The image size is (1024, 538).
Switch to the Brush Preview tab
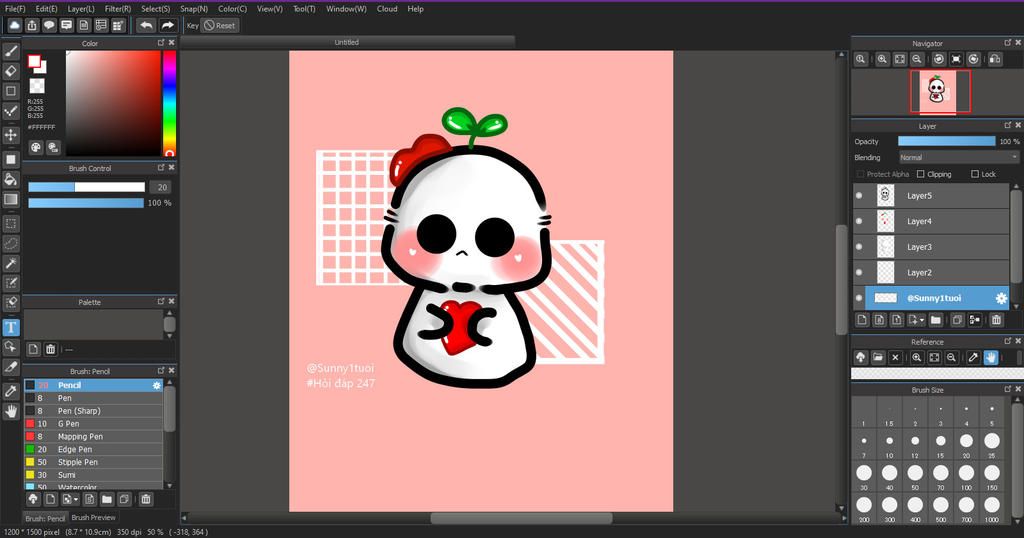coord(93,518)
